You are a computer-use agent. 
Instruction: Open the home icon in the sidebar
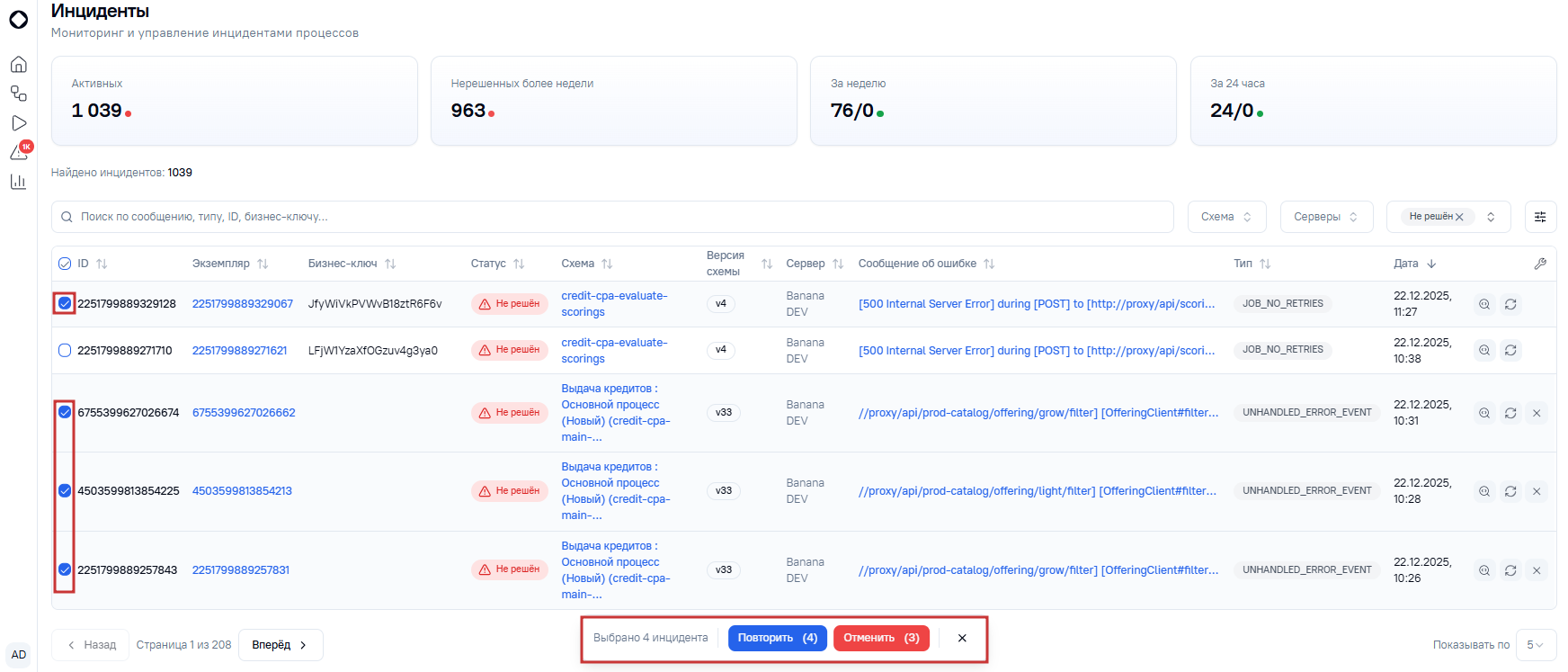click(x=18, y=65)
